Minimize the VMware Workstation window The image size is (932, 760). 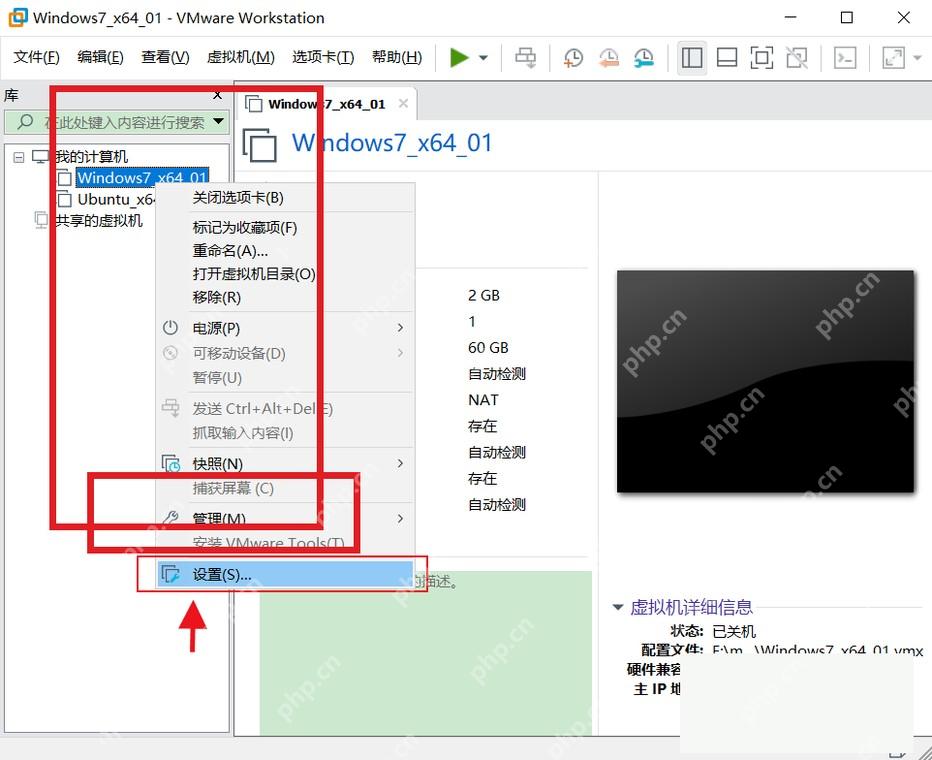(791, 17)
